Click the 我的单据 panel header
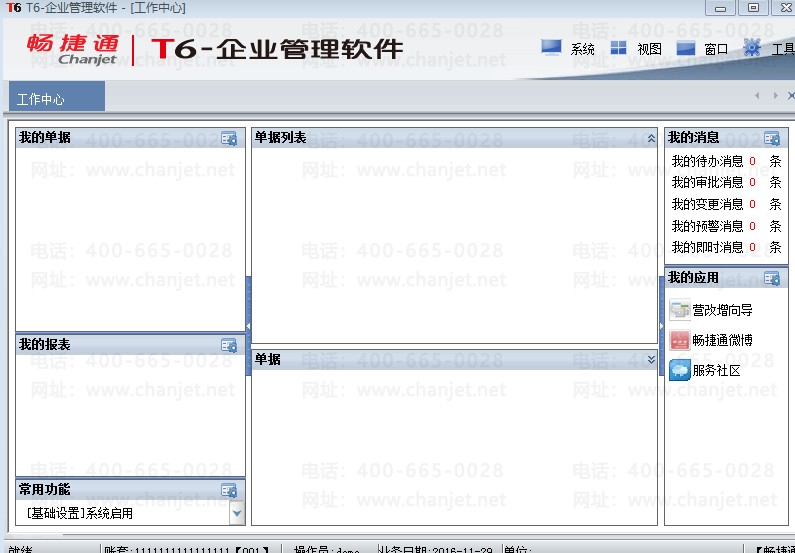Viewport: 795px width, 553px height. (x=130, y=138)
